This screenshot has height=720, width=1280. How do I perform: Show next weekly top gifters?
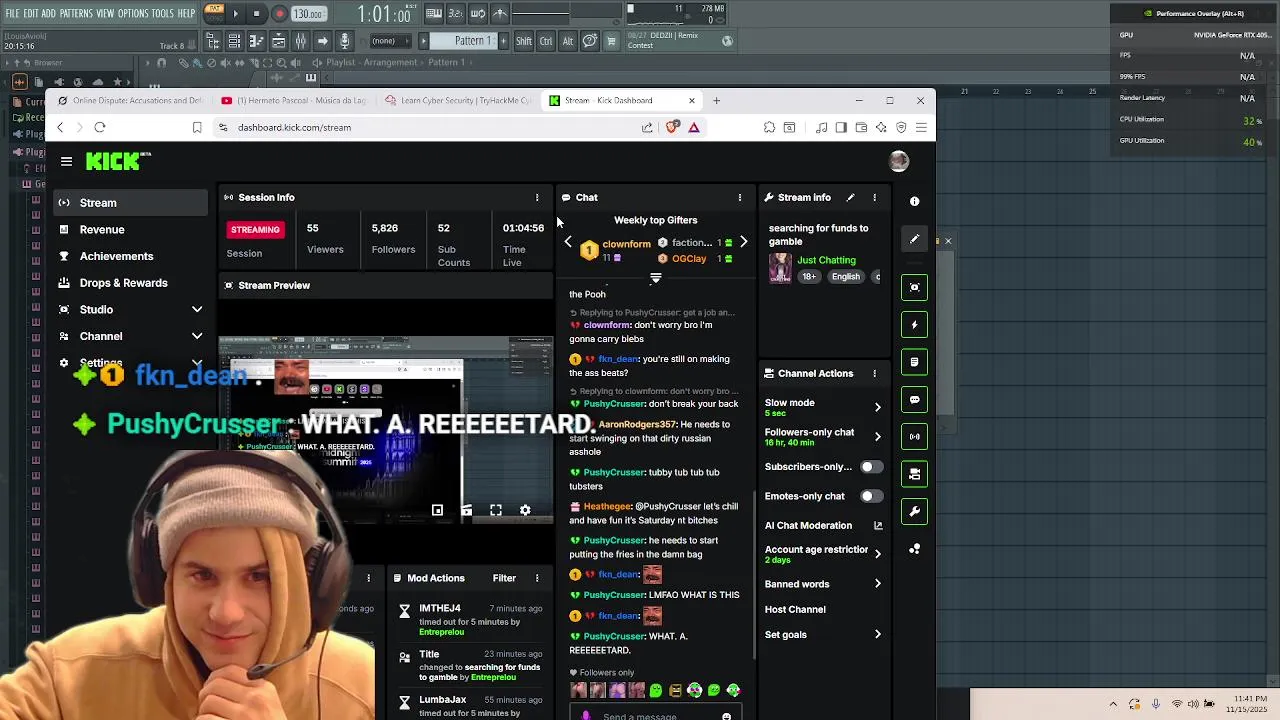743,242
